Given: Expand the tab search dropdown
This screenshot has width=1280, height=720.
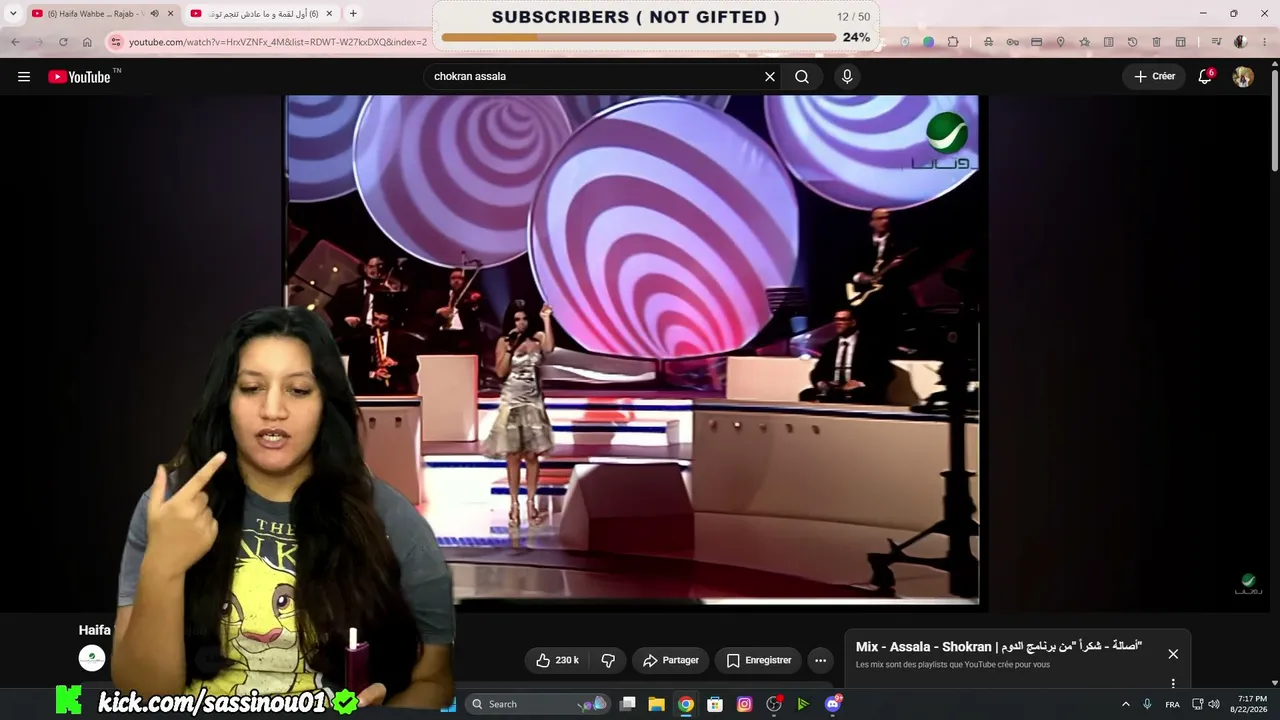Looking at the screenshot, I should (x=13, y=14).
